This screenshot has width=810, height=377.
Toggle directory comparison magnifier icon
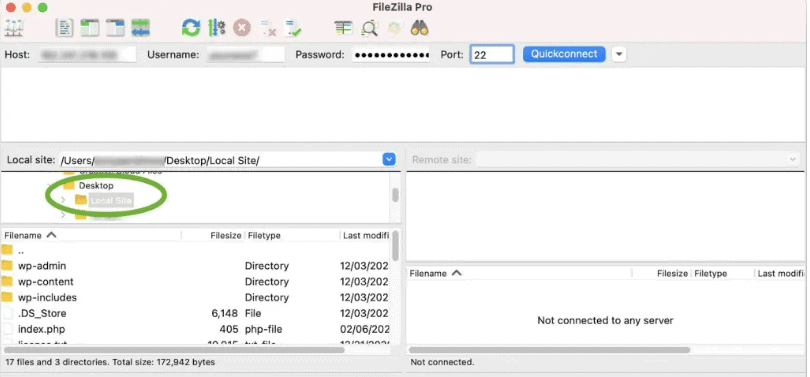click(x=369, y=28)
